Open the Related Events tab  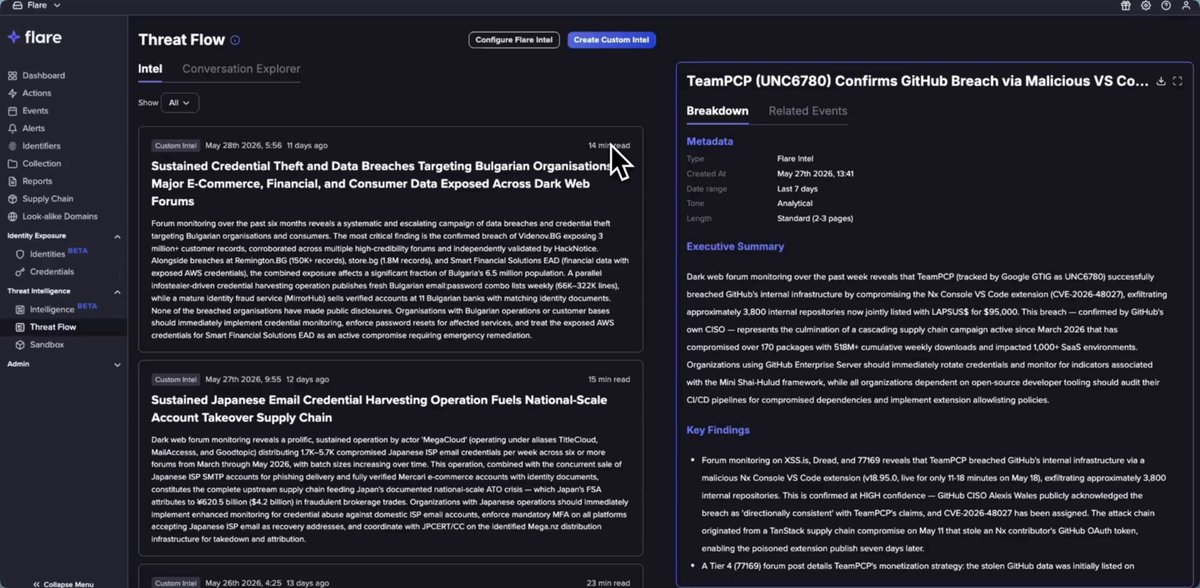tap(807, 111)
